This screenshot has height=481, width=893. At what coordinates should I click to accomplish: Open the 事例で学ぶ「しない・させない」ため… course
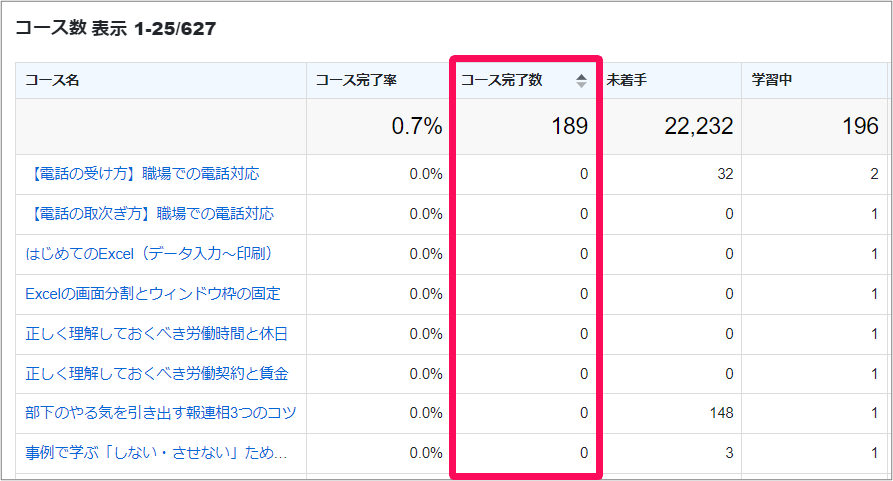(x=156, y=453)
